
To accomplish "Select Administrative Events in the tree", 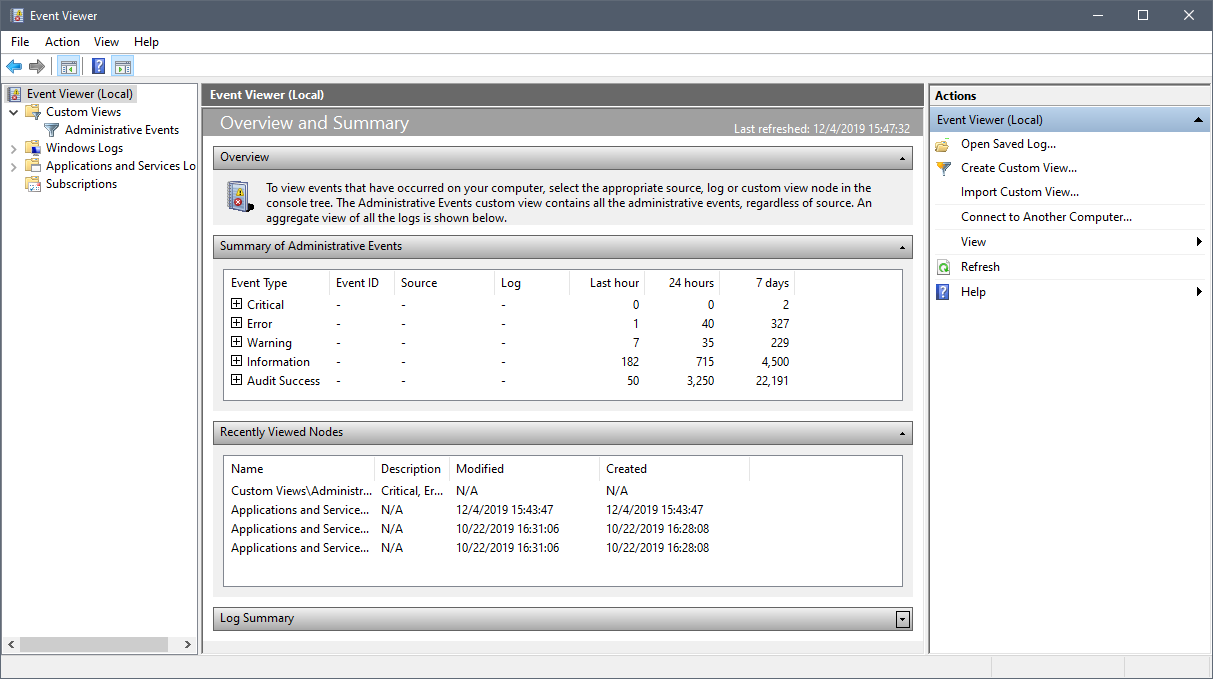I will point(122,130).
